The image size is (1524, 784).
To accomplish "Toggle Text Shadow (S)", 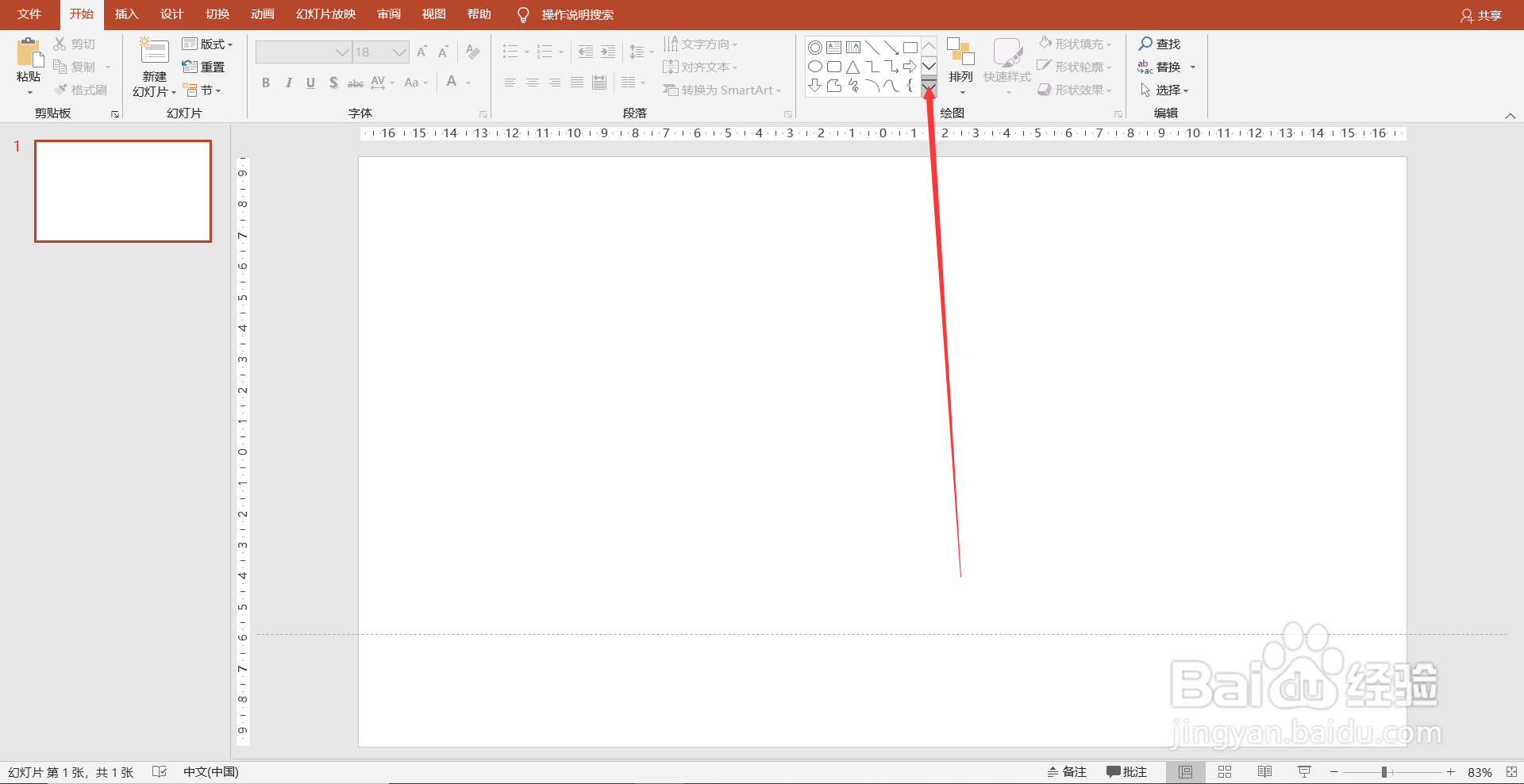I will click(333, 83).
